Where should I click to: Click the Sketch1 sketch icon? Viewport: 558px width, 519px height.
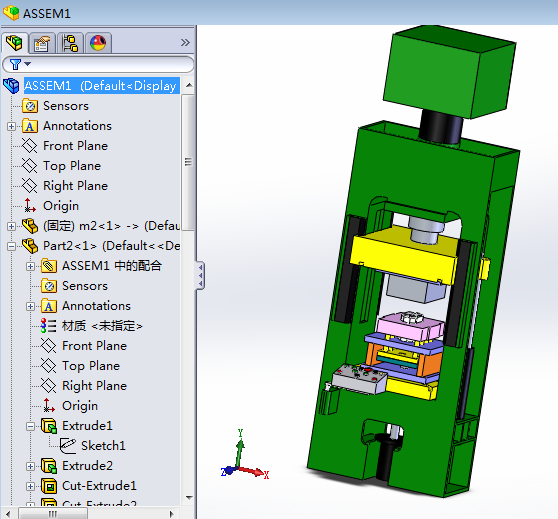click(x=68, y=446)
